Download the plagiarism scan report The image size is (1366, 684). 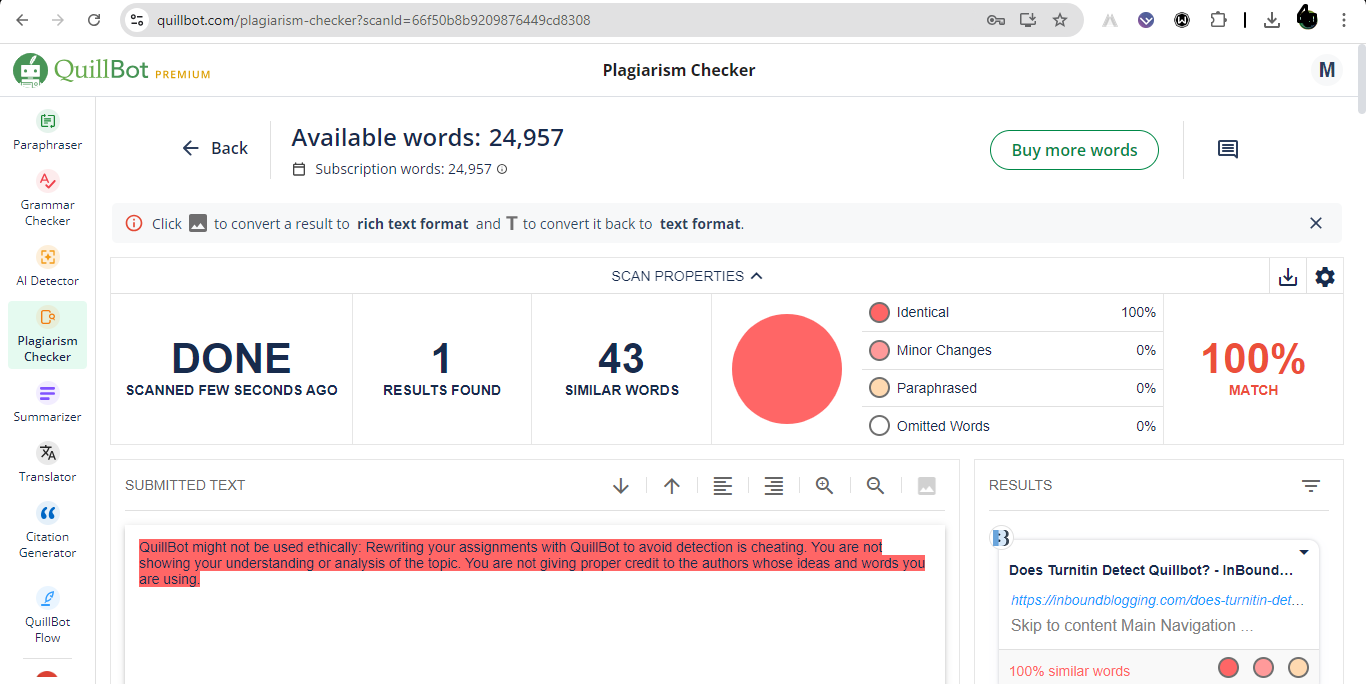[1288, 277]
